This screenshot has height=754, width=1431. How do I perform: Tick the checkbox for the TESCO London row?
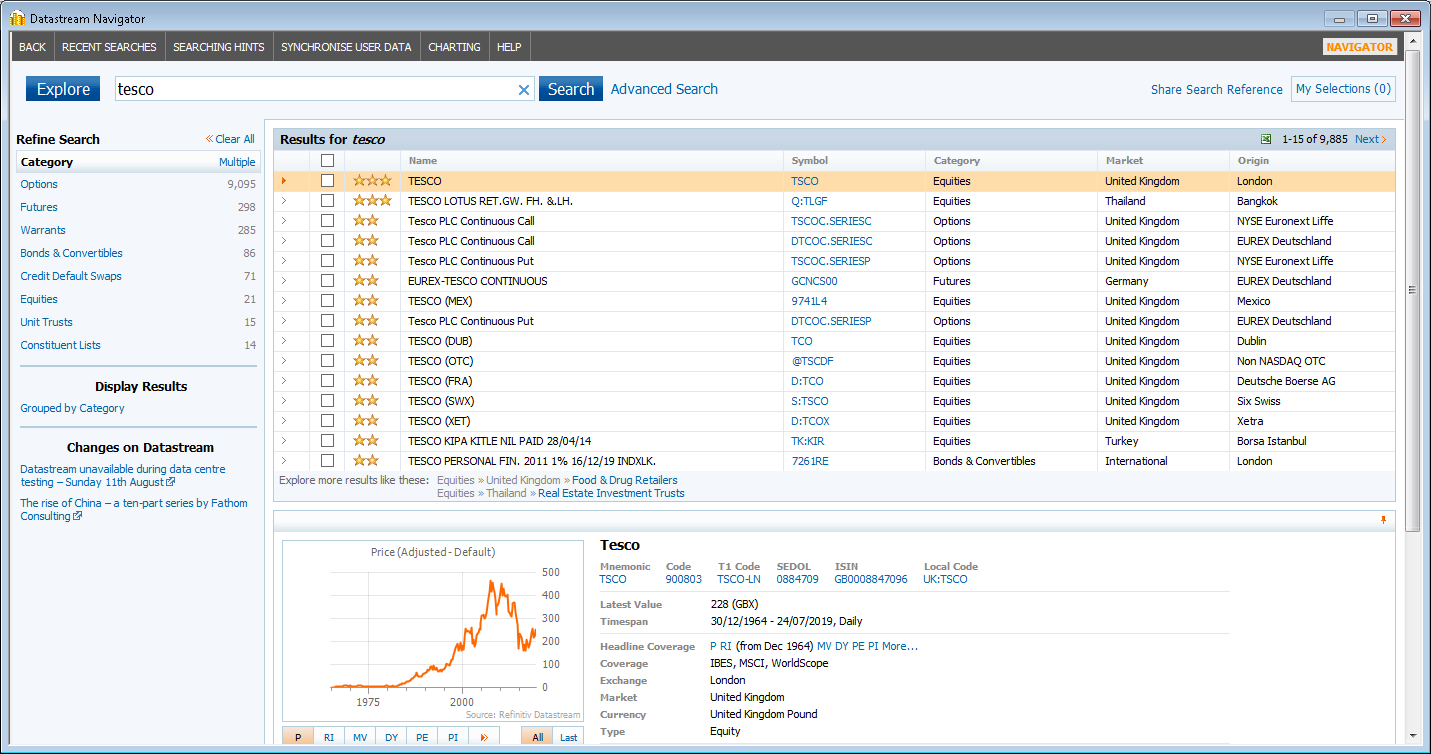327,181
